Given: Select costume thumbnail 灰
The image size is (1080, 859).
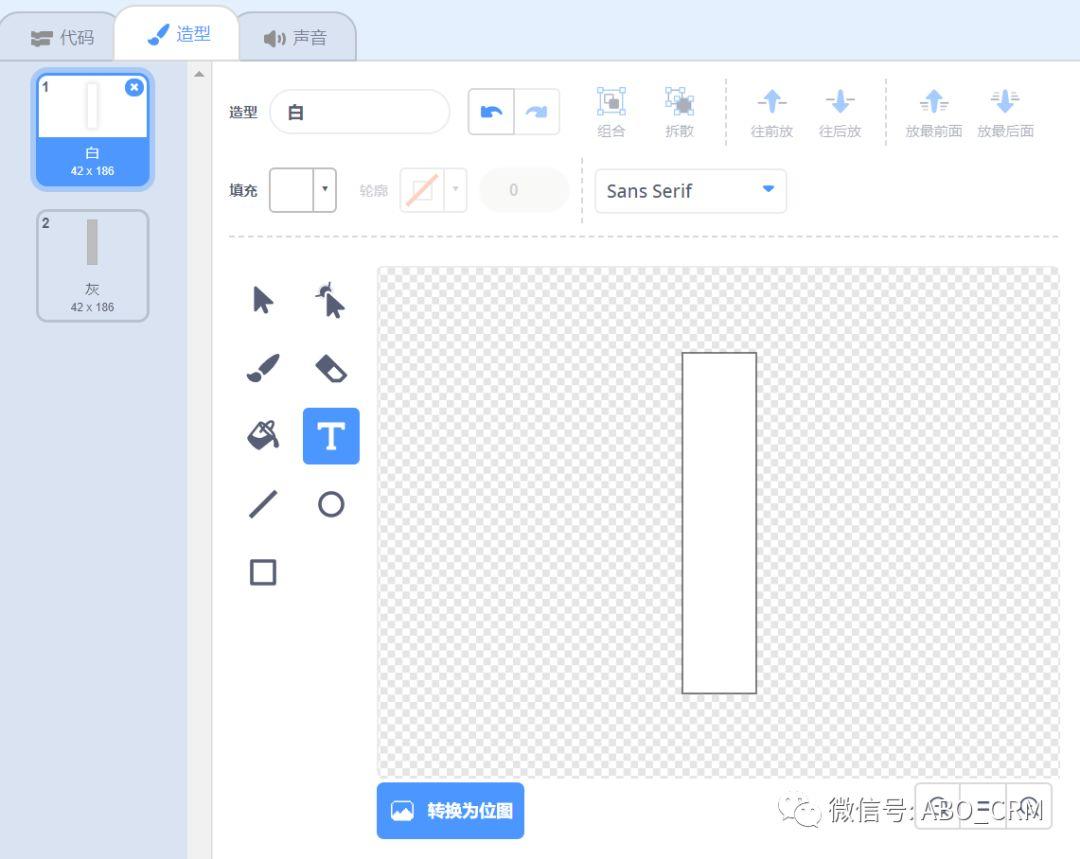Looking at the screenshot, I should tap(92, 266).
